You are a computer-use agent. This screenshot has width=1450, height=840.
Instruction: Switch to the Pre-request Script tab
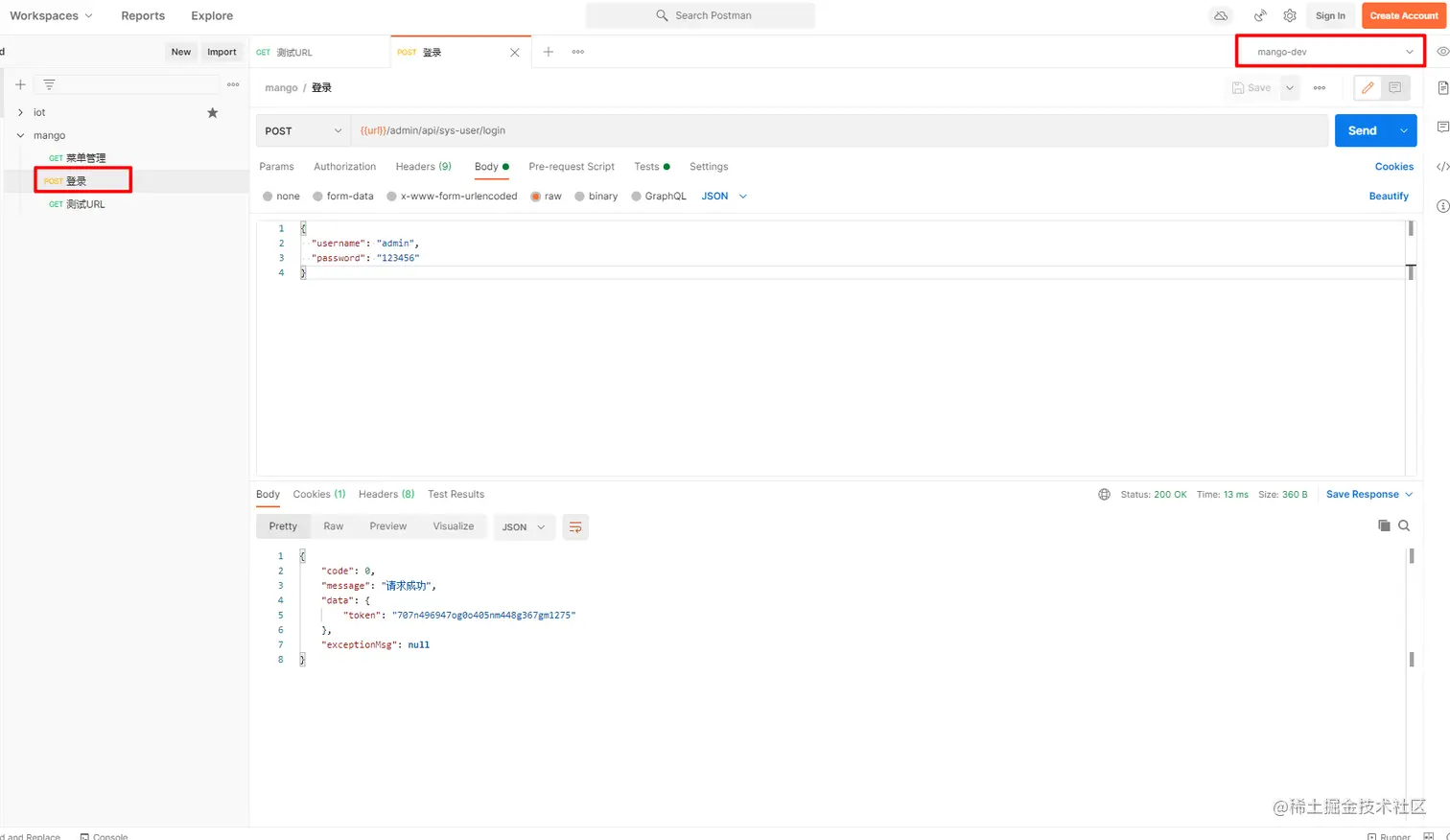[572, 167]
